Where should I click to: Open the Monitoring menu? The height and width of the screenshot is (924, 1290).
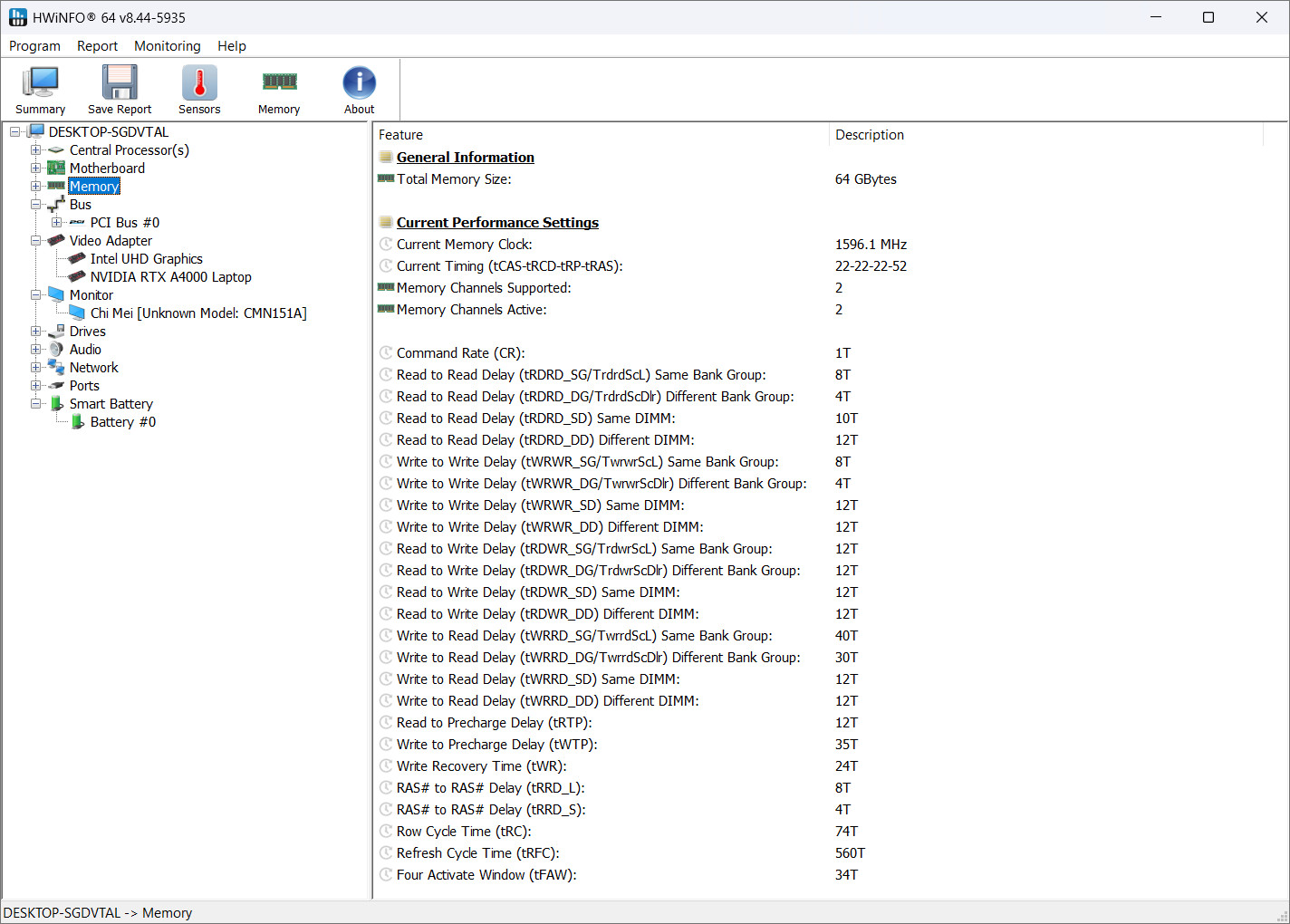[168, 46]
